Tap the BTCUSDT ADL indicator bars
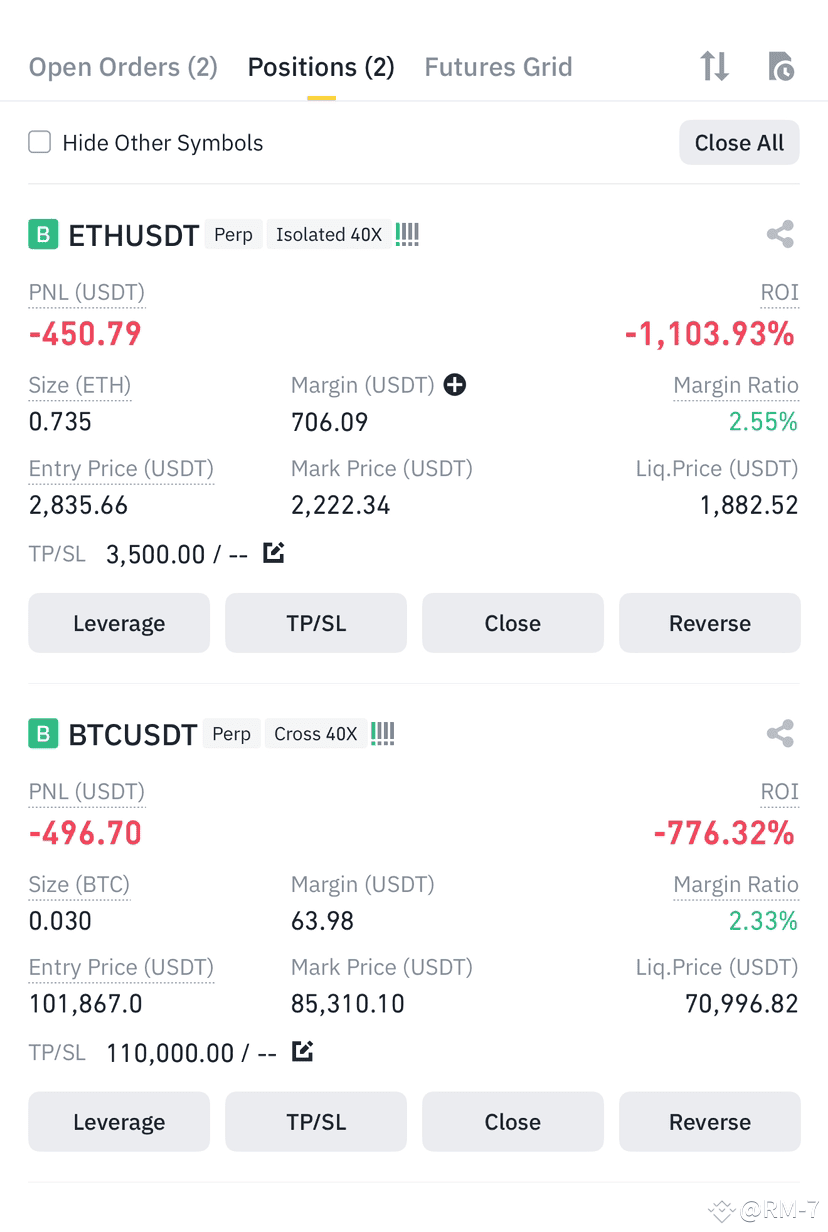828x1232 pixels. coord(383,734)
